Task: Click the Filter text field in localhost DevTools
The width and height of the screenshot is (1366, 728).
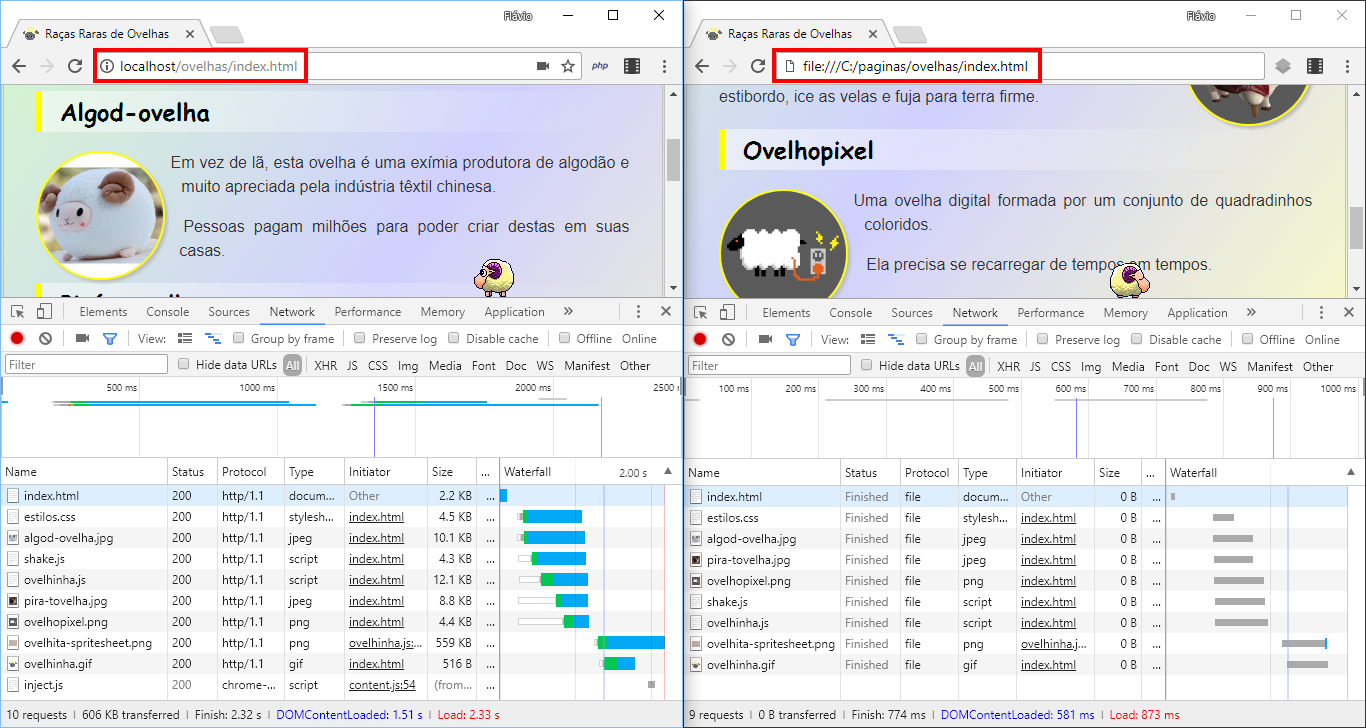Action: click(x=86, y=365)
